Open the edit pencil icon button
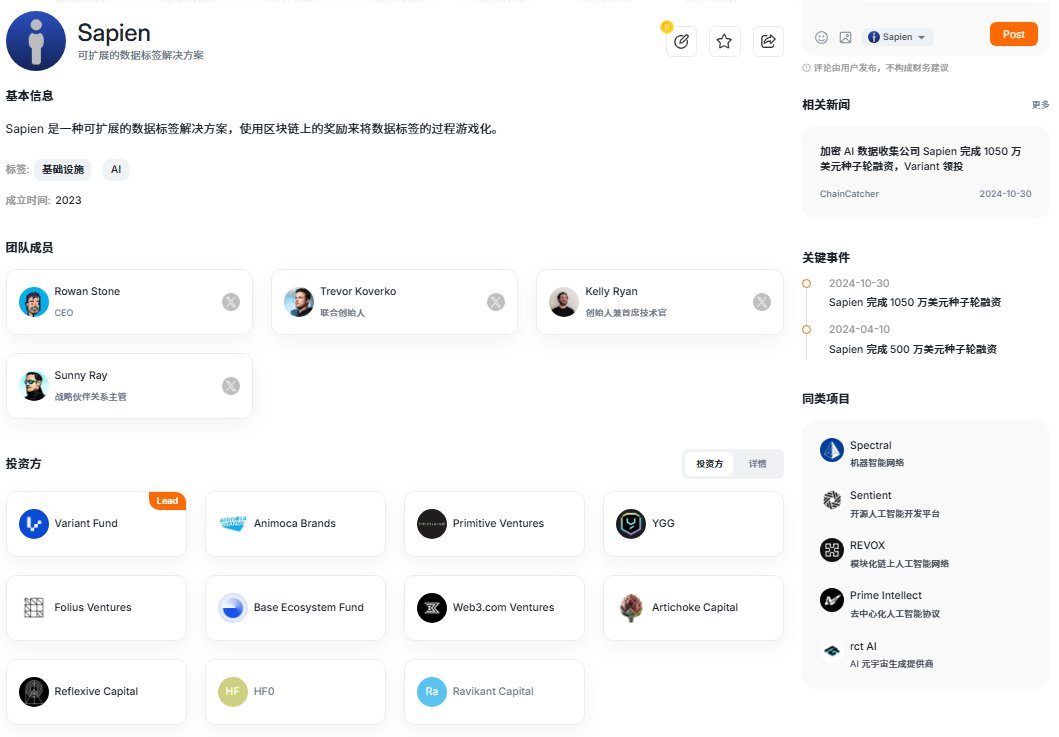The width and height of the screenshot is (1059, 737). pos(681,42)
